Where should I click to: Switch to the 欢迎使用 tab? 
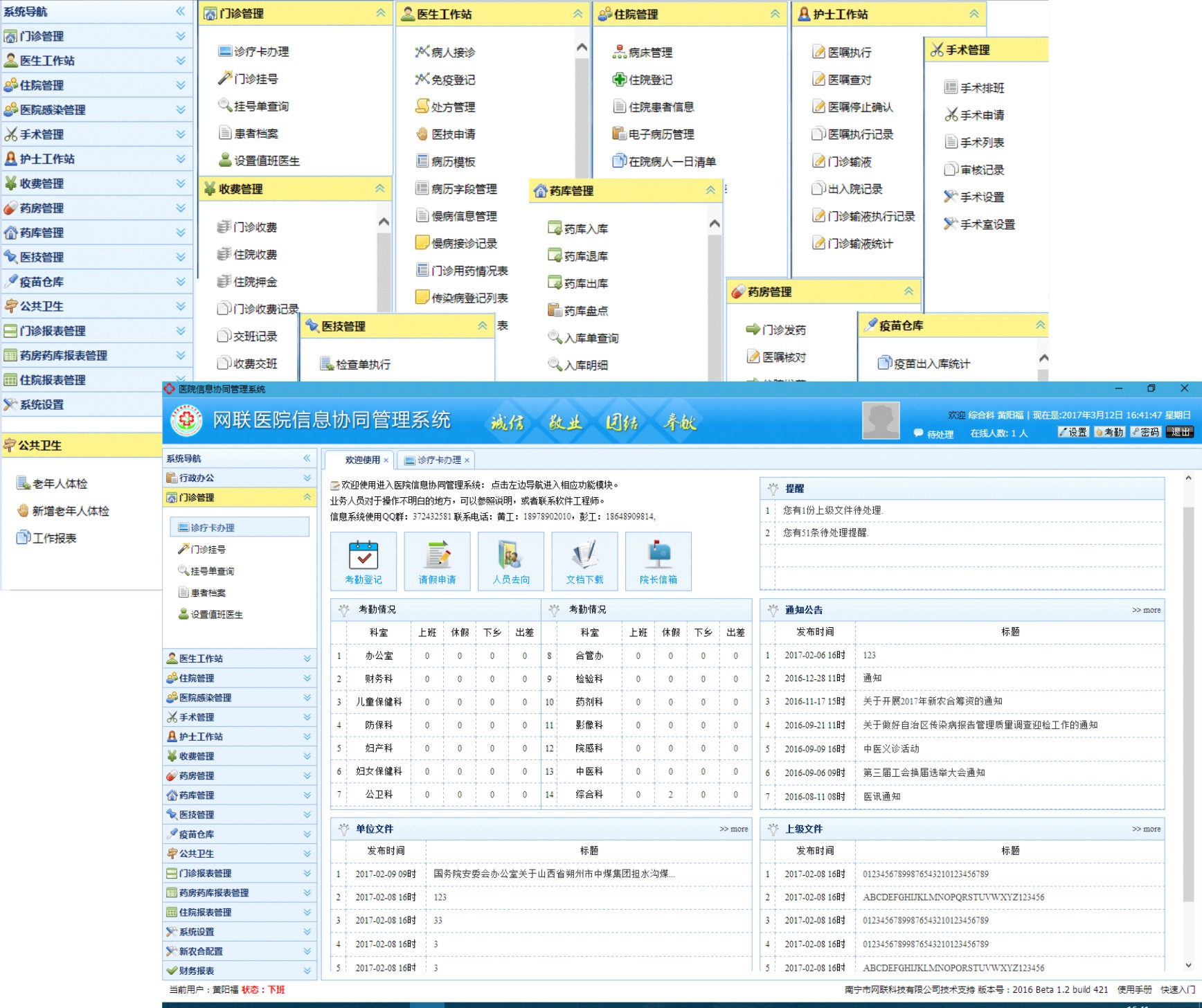tap(362, 460)
